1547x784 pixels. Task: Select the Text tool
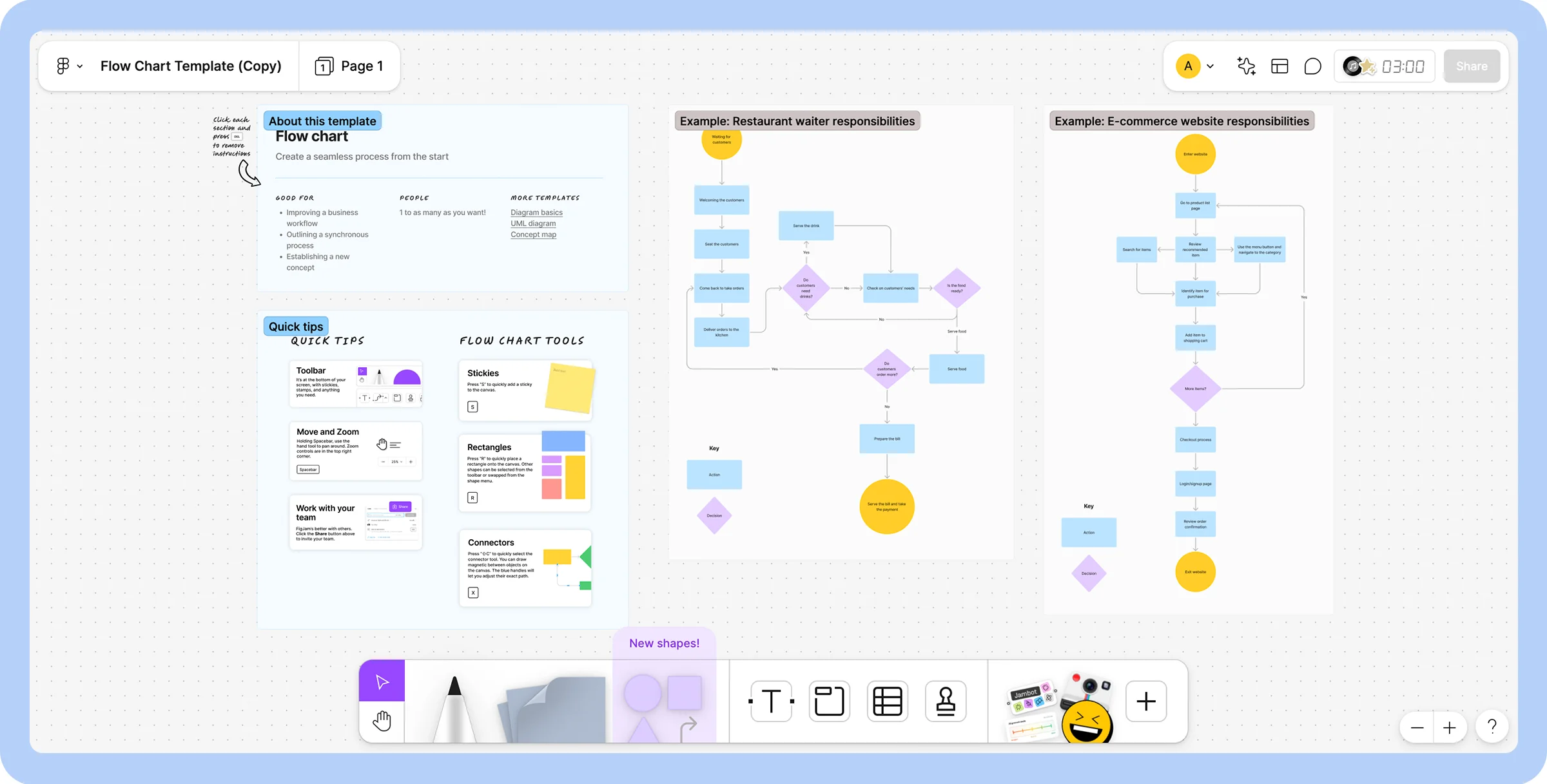[771, 701]
